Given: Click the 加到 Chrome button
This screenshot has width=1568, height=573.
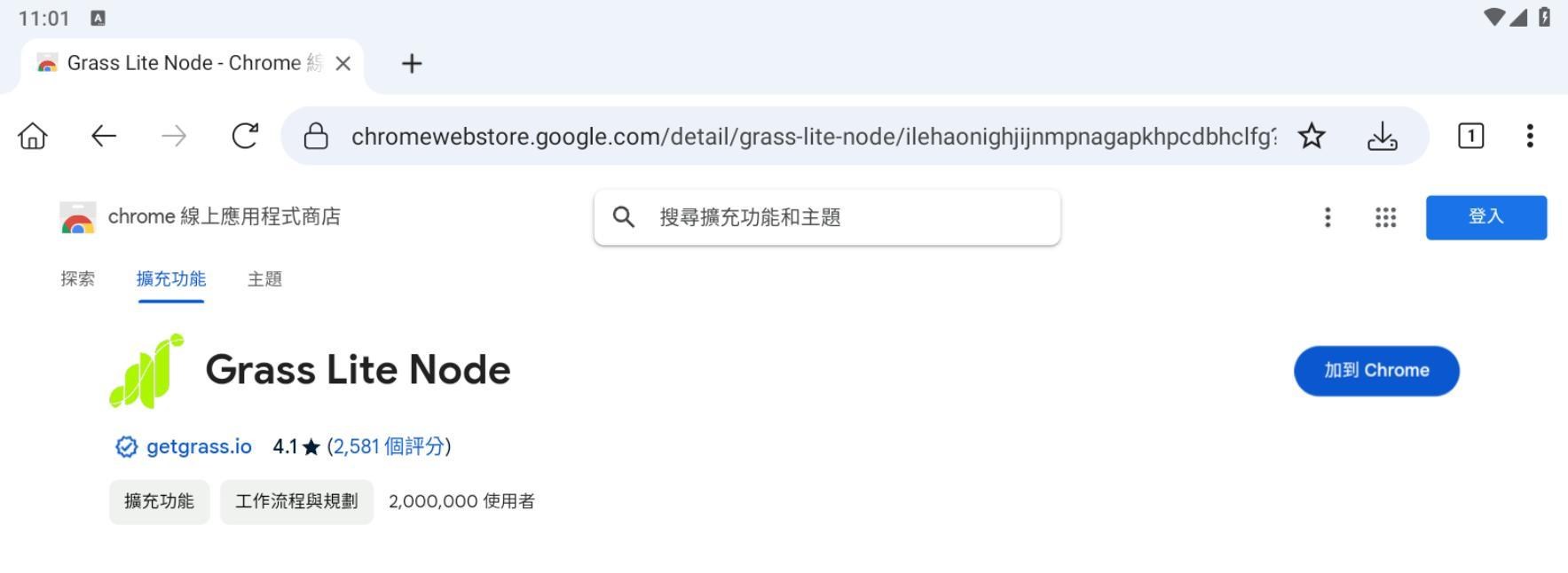Looking at the screenshot, I should pos(1375,371).
